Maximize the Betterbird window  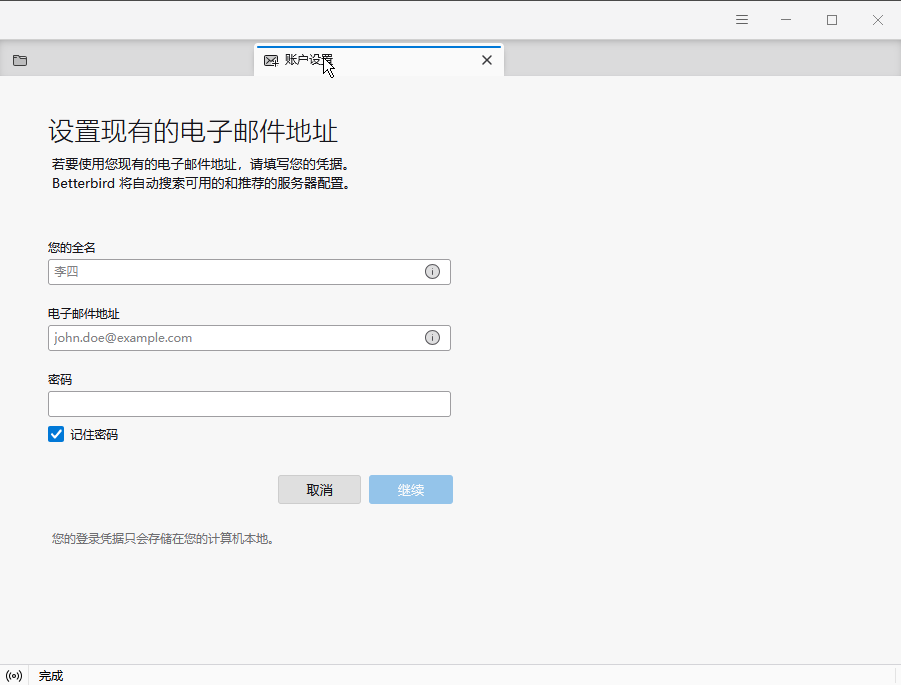(x=831, y=20)
